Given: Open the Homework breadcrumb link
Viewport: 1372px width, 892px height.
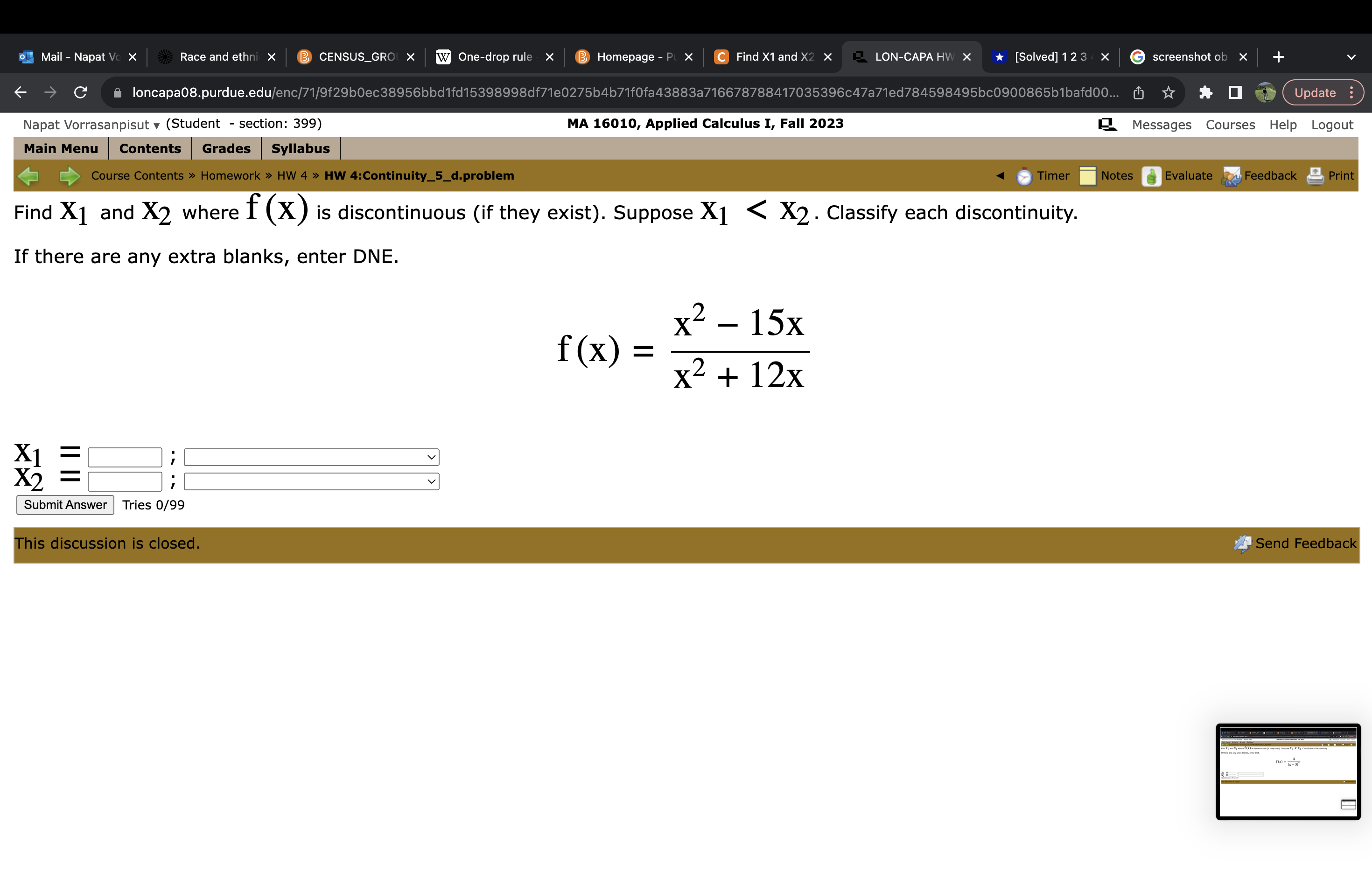Looking at the screenshot, I should point(230,176).
